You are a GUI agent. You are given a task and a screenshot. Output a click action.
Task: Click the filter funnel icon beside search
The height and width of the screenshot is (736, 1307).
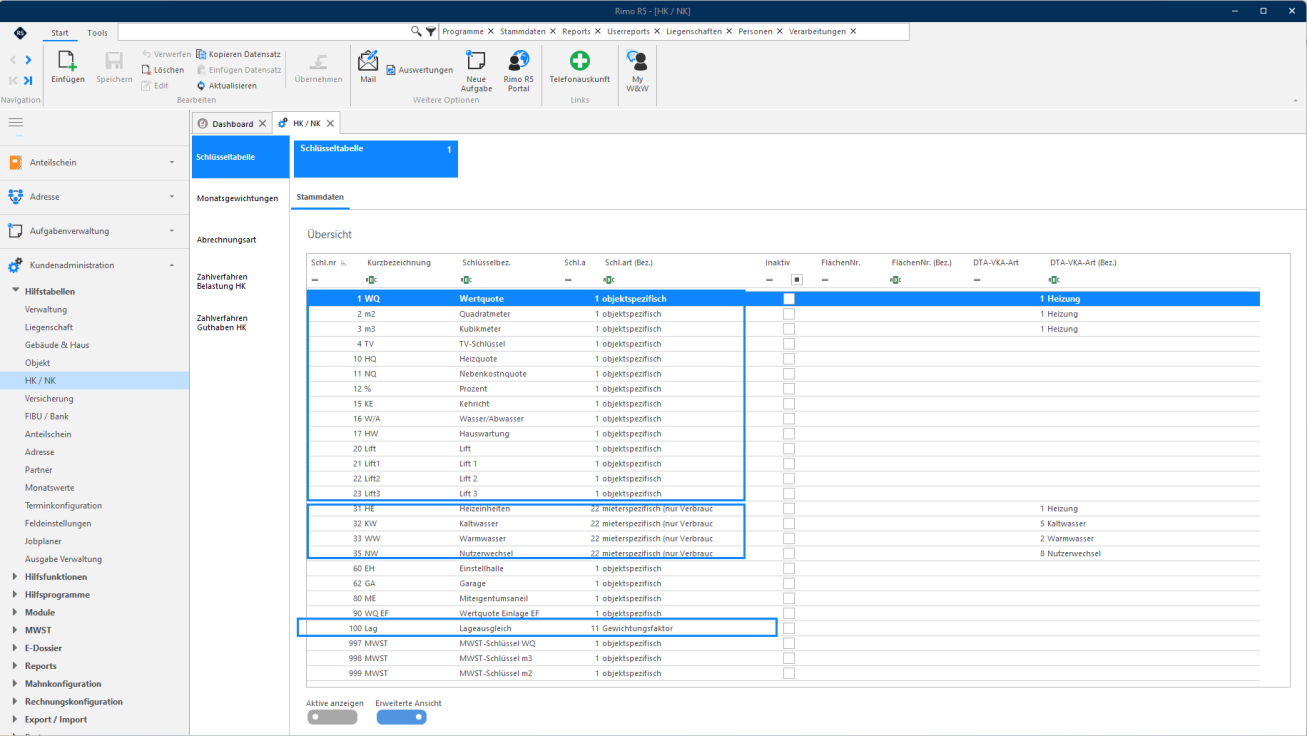(x=431, y=32)
